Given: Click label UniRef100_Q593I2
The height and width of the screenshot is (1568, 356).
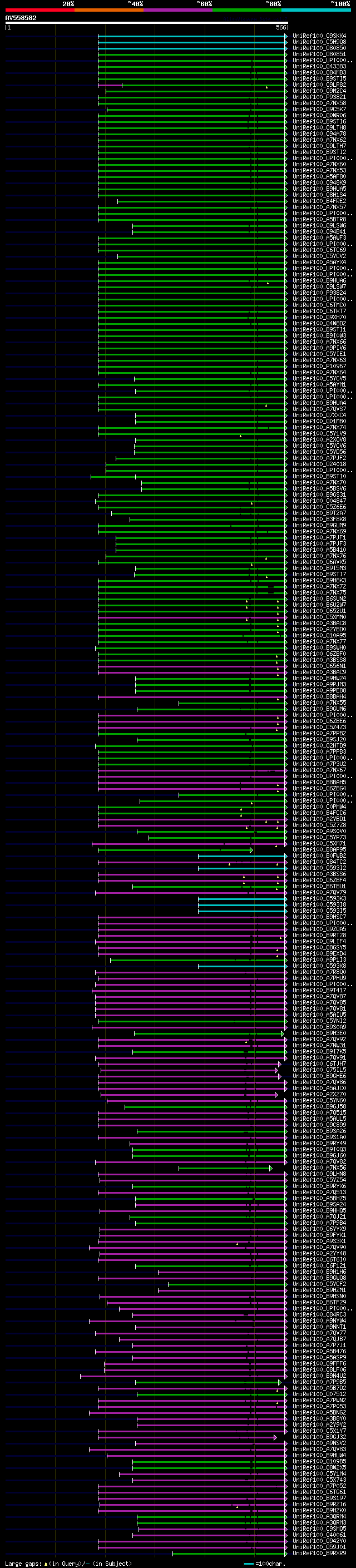Looking at the screenshot, I should point(319,868).
